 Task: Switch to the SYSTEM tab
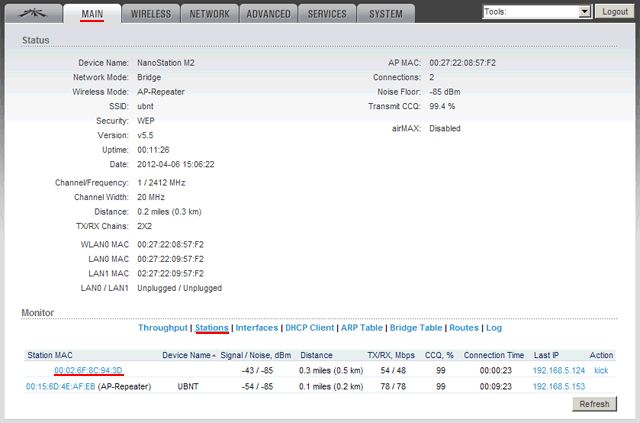[x=386, y=13]
